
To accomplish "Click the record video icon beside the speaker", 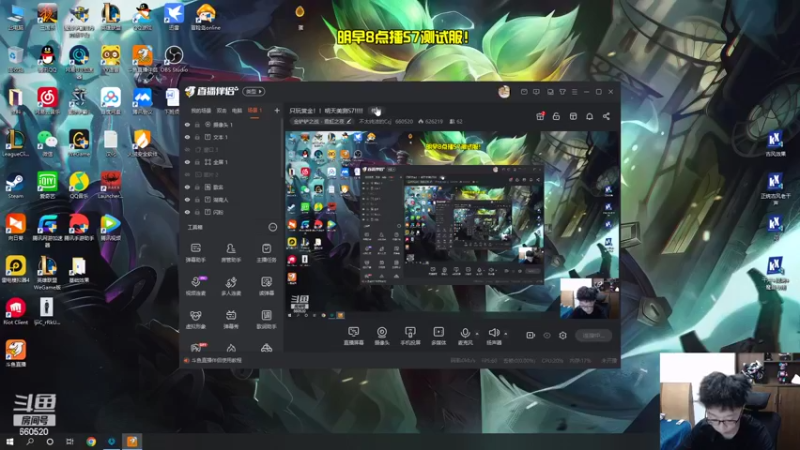I will [531, 335].
